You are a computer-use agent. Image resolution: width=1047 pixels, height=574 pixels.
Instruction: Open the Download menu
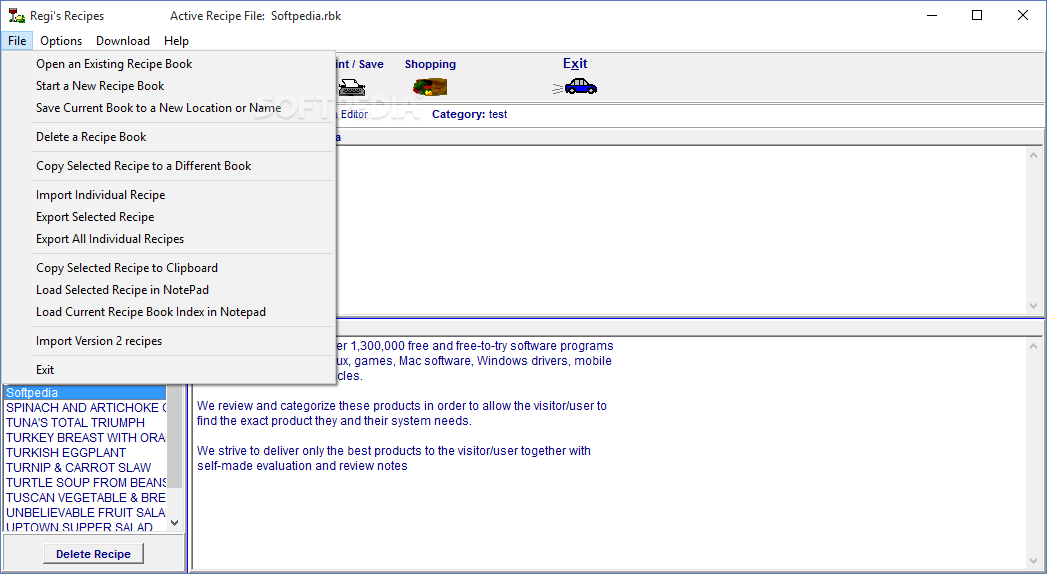point(123,41)
